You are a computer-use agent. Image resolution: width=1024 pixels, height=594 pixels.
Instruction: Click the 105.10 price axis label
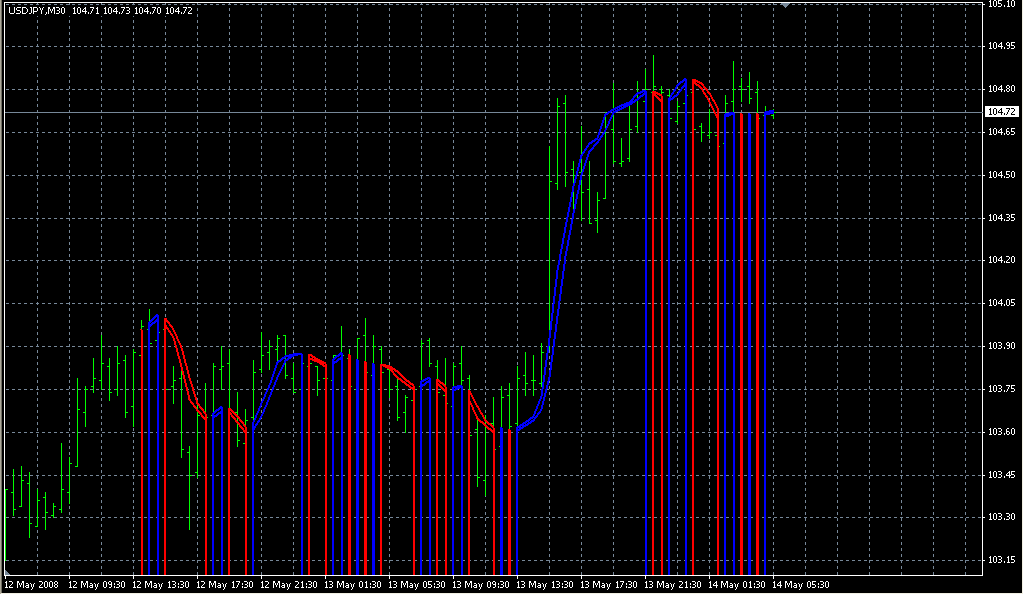1001,4
